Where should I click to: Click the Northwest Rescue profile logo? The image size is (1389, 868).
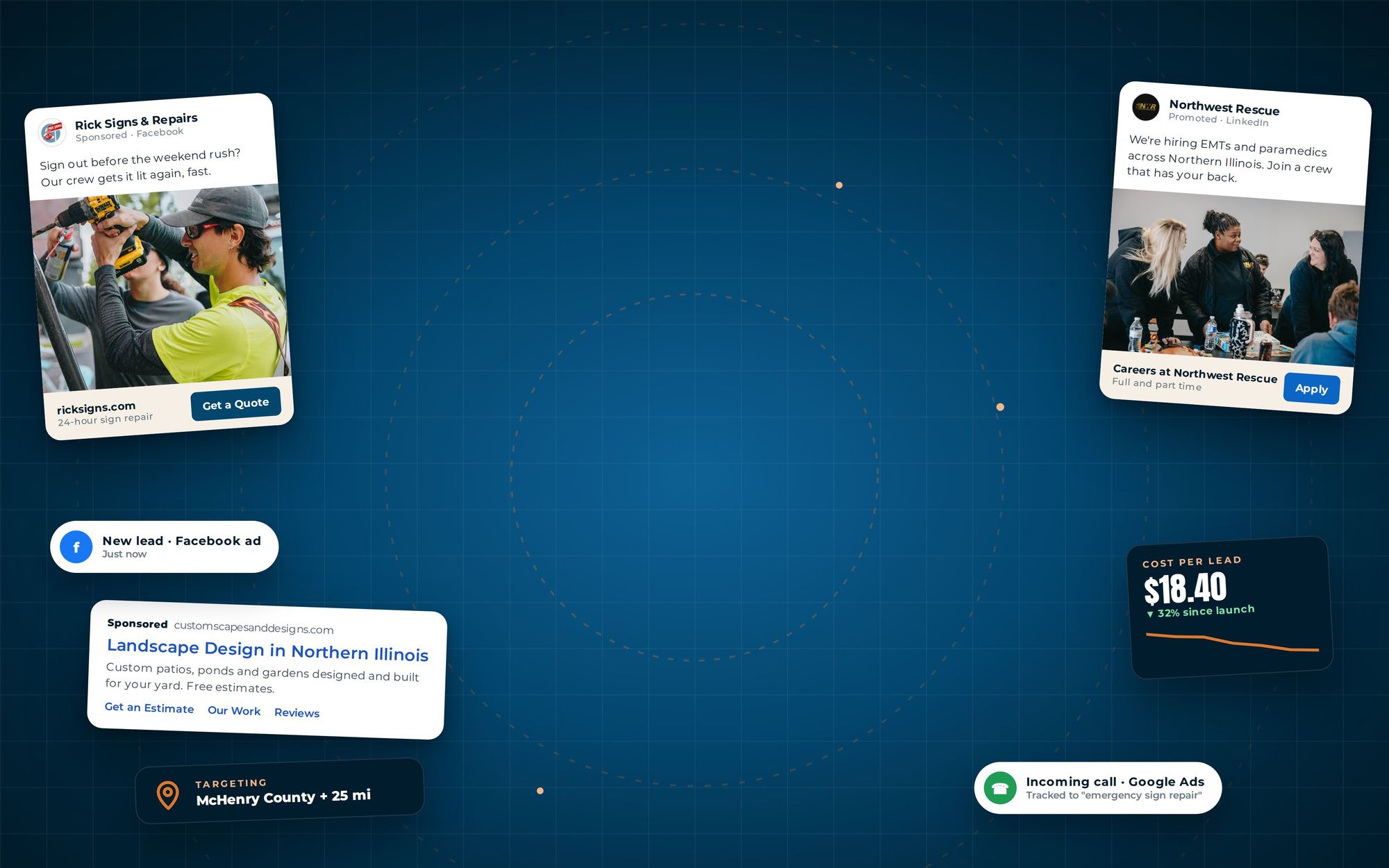click(1145, 107)
